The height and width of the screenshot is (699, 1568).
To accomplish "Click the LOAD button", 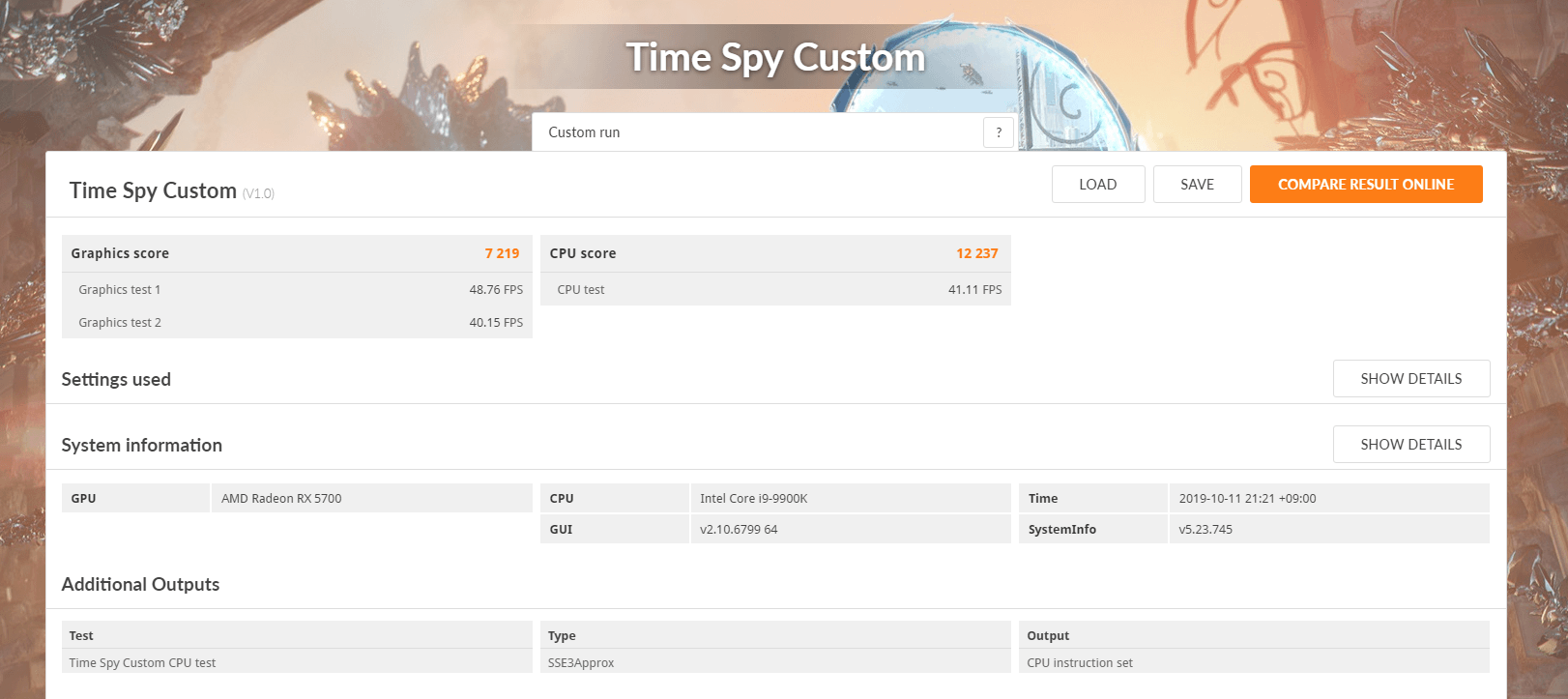I will [x=1098, y=185].
